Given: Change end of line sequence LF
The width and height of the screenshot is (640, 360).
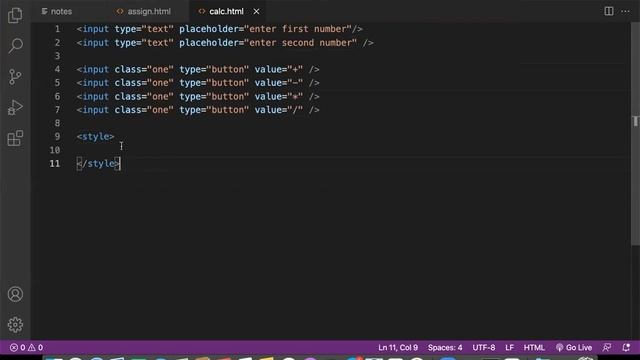Looking at the screenshot, I should [509, 347].
